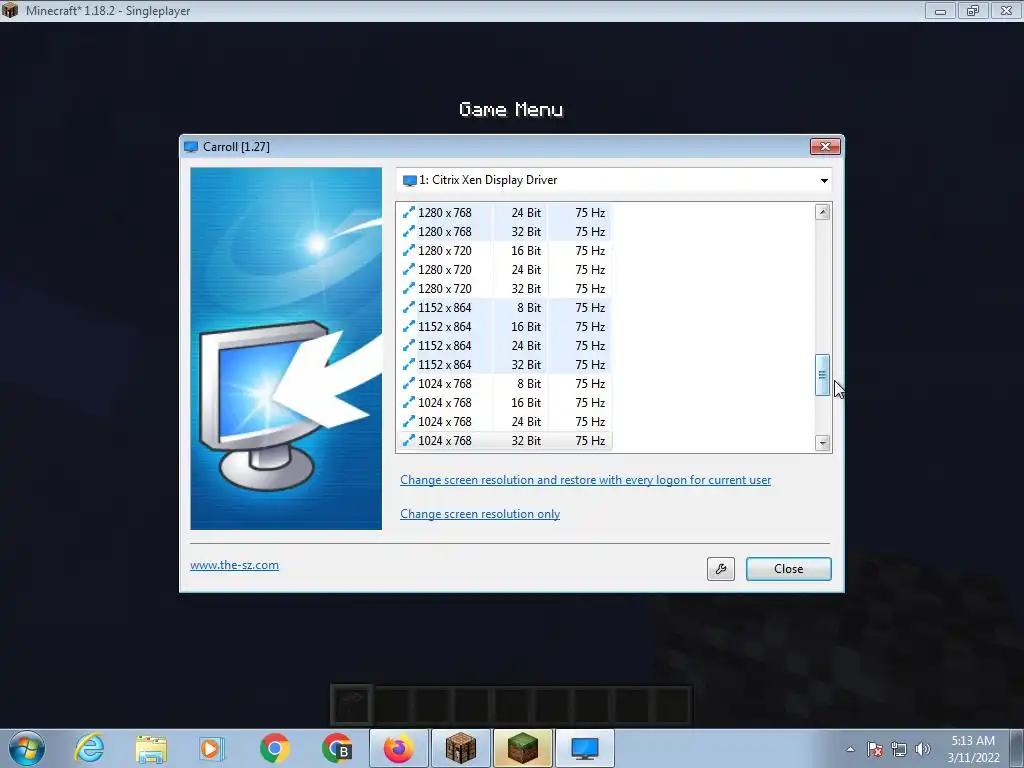Open the wrench settings button in Carroll
The width and height of the screenshot is (1024, 768).
point(720,569)
